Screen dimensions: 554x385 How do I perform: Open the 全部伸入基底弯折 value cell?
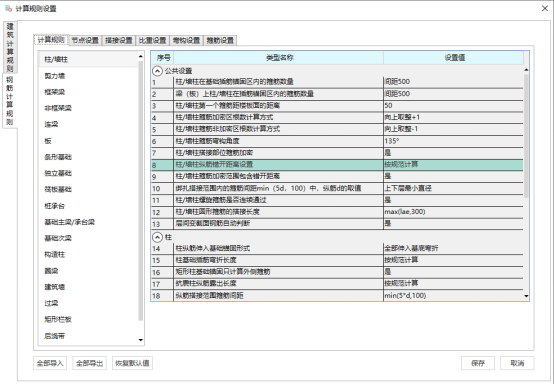(x=453, y=248)
